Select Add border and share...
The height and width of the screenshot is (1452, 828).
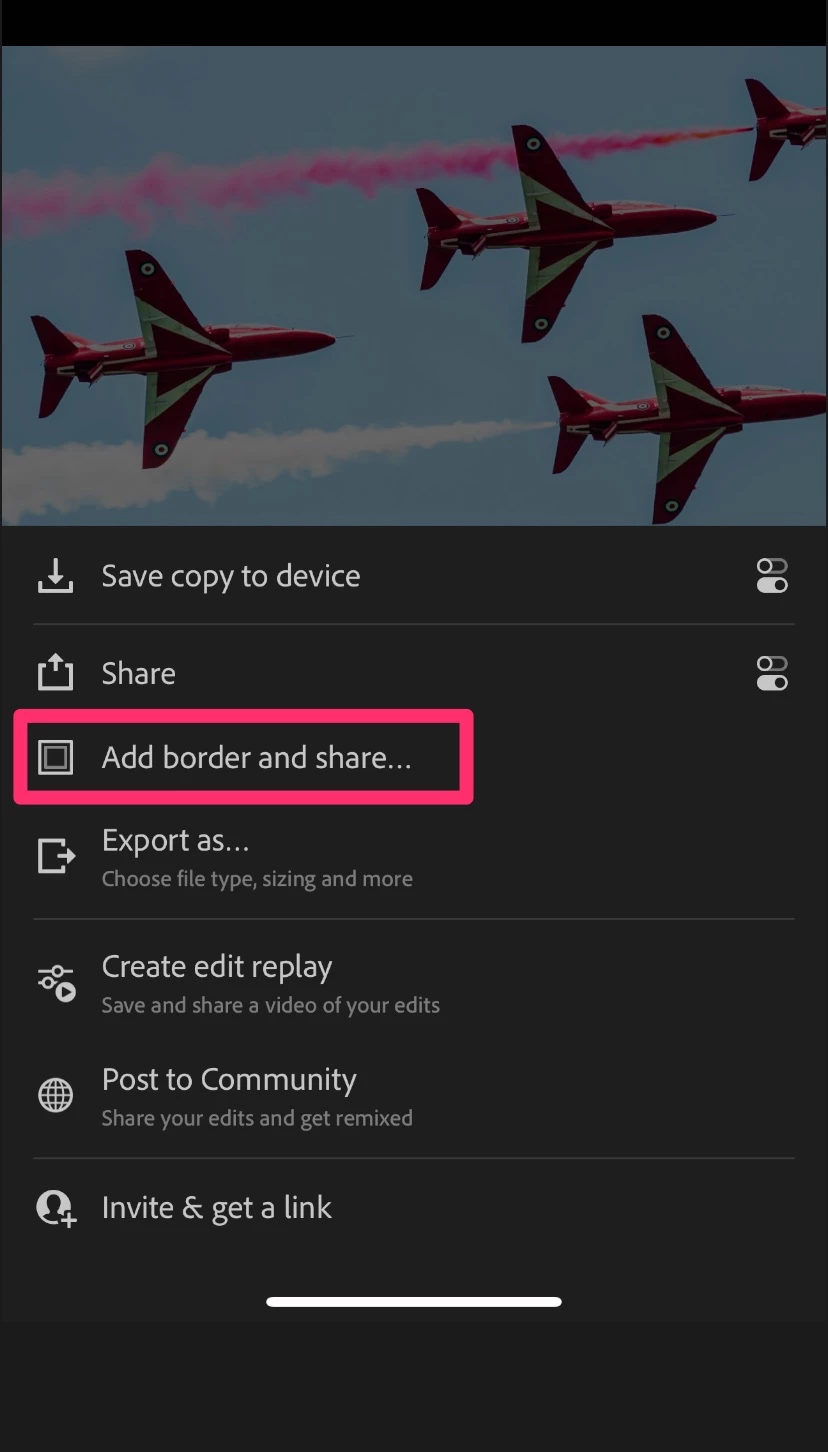[257, 757]
